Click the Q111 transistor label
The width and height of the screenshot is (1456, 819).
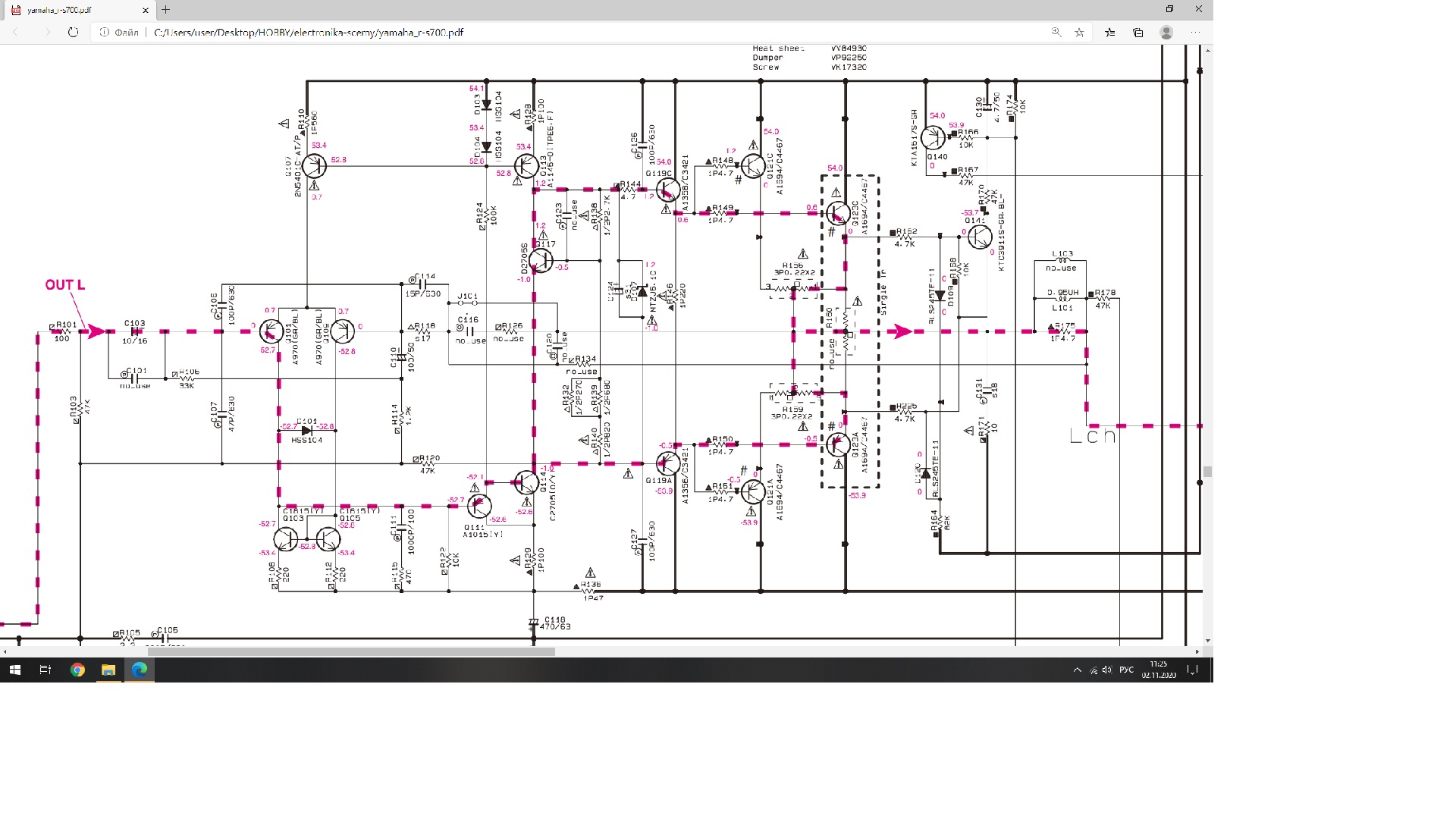[475, 527]
